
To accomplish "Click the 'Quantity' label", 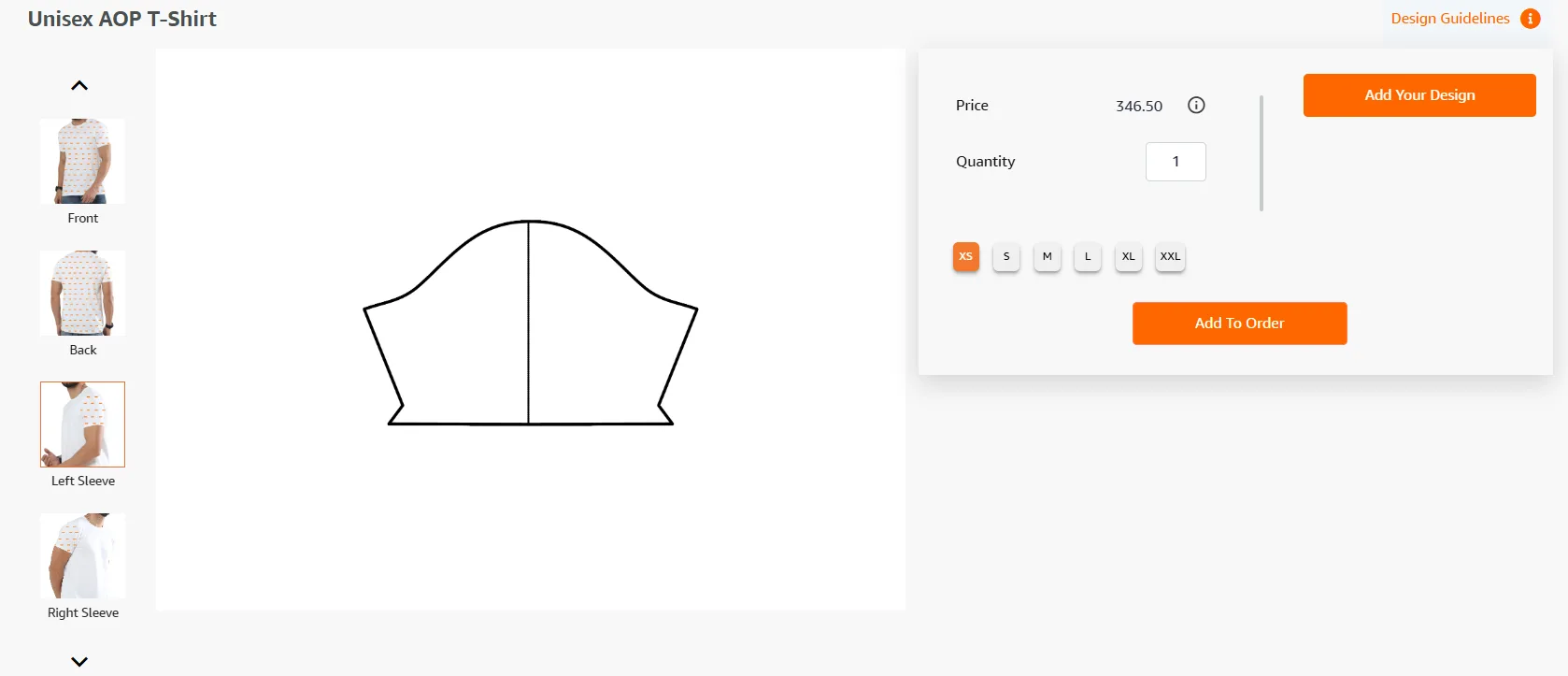I will 985,162.
